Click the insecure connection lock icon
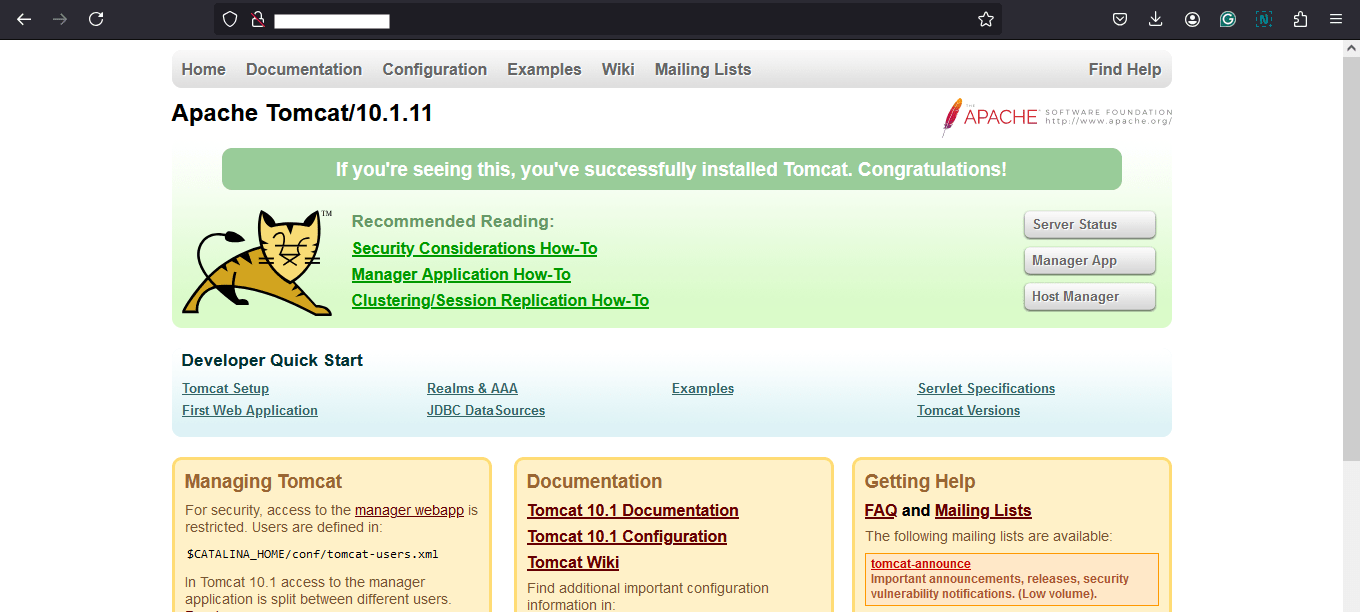 pyautogui.click(x=257, y=19)
